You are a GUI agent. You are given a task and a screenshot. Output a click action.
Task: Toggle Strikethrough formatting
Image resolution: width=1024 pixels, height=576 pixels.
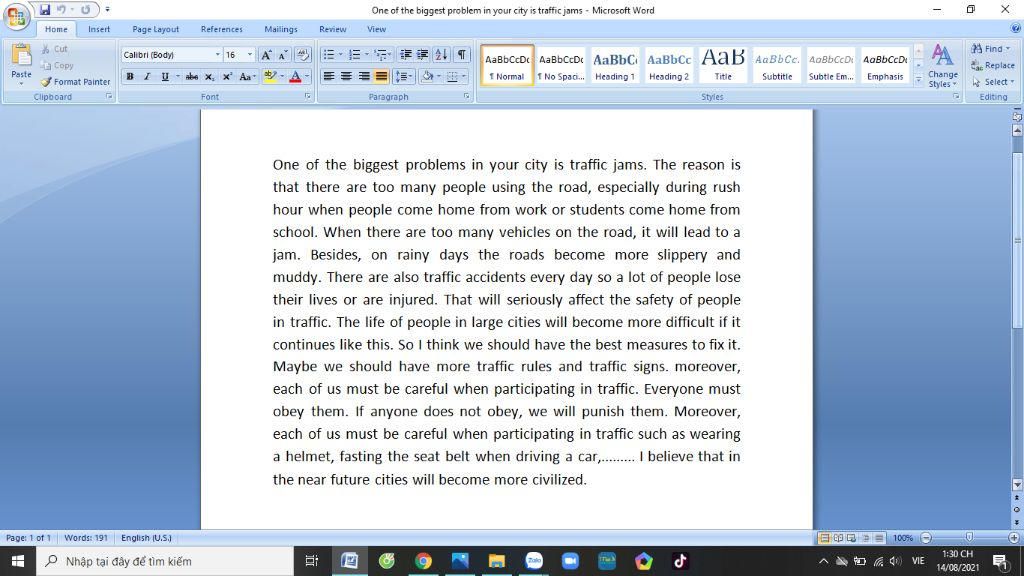tap(191, 77)
